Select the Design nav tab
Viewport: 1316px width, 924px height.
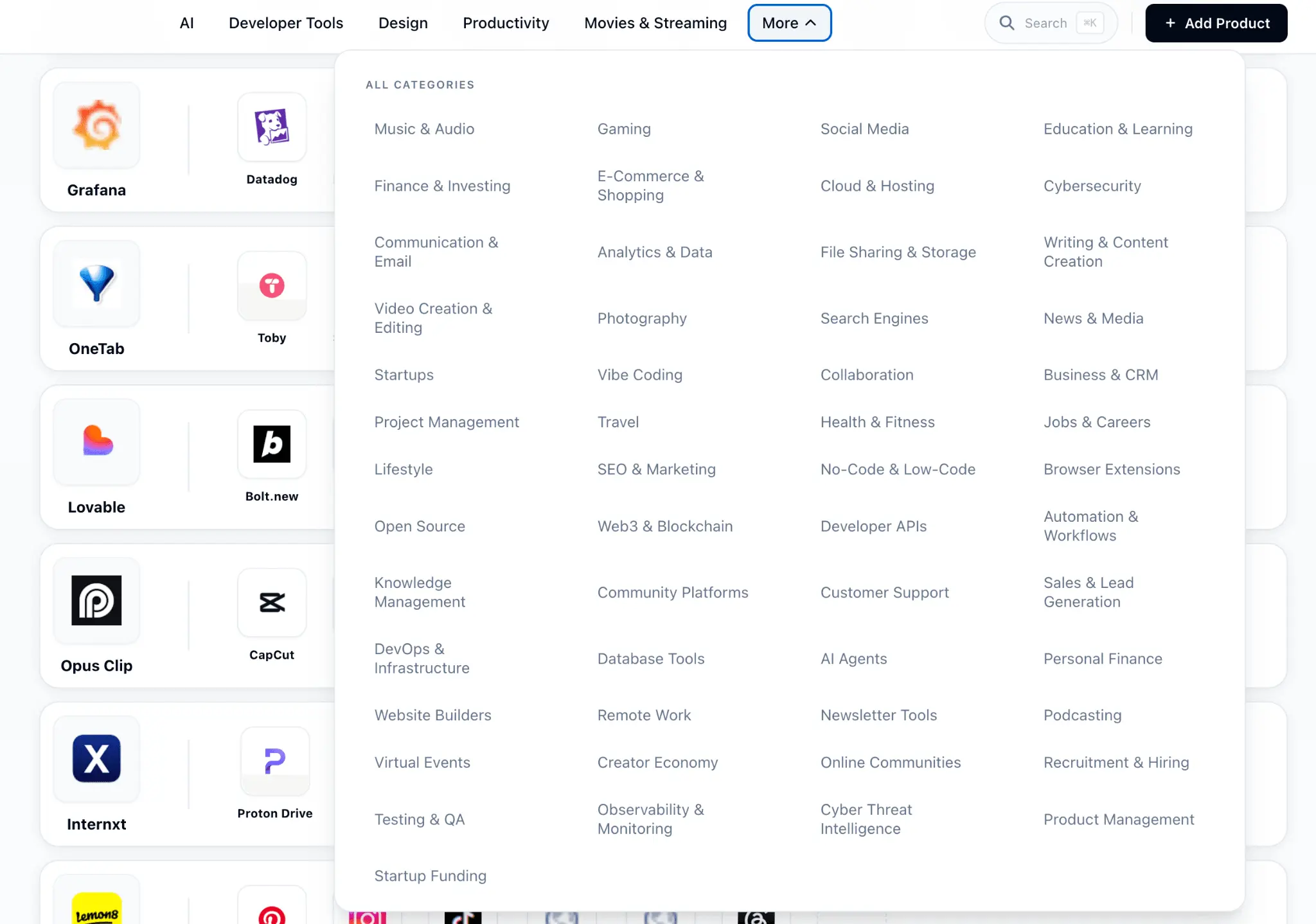click(x=403, y=23)
